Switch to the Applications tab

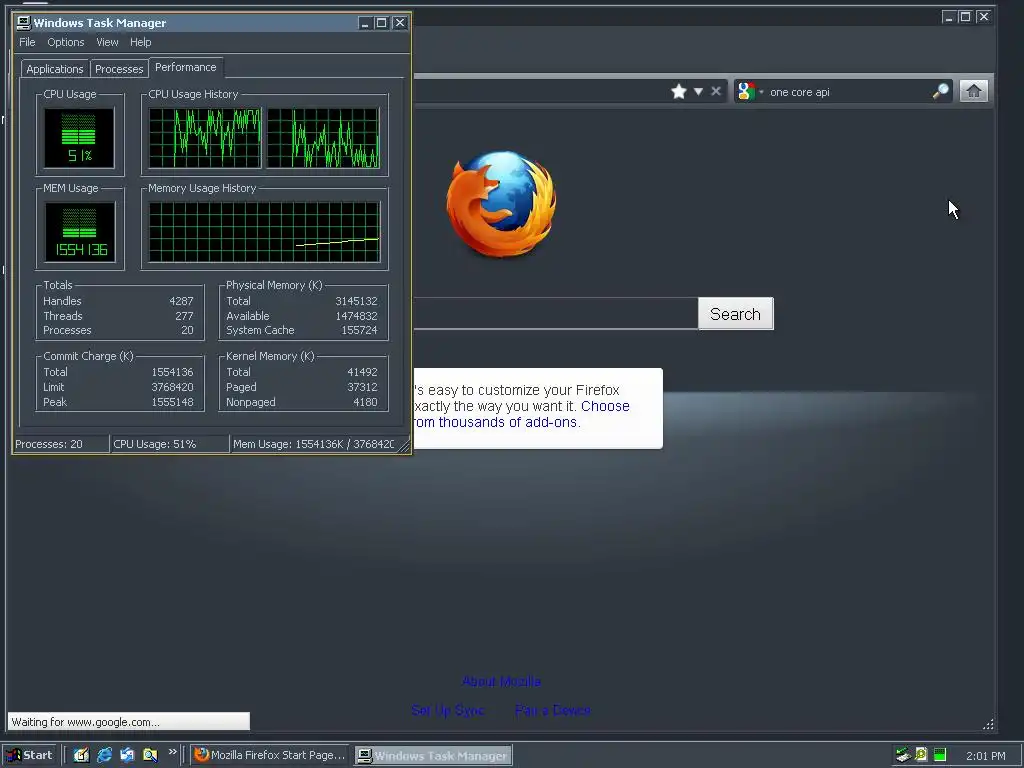click(55, 69)
